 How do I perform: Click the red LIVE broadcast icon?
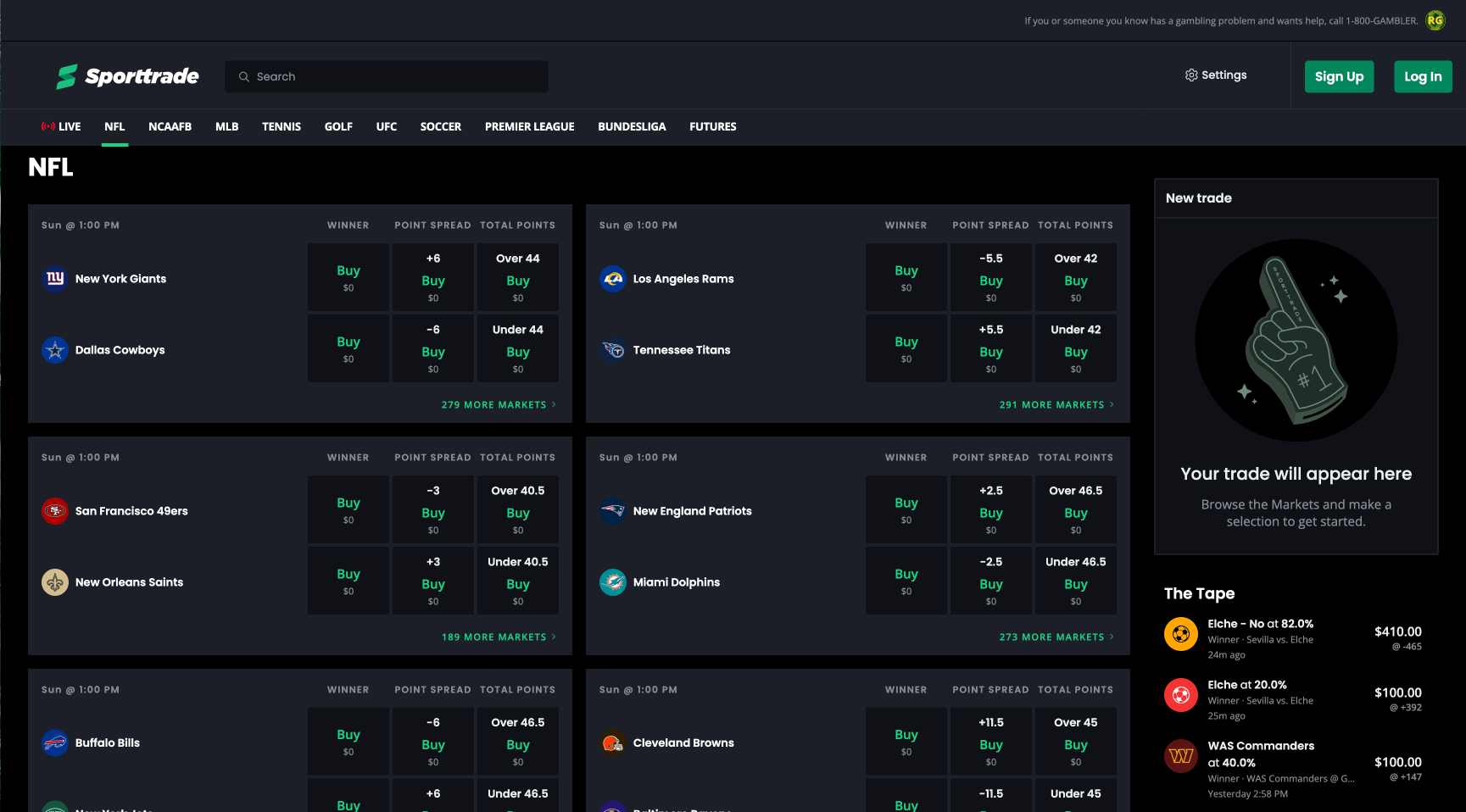pos(48,126)
